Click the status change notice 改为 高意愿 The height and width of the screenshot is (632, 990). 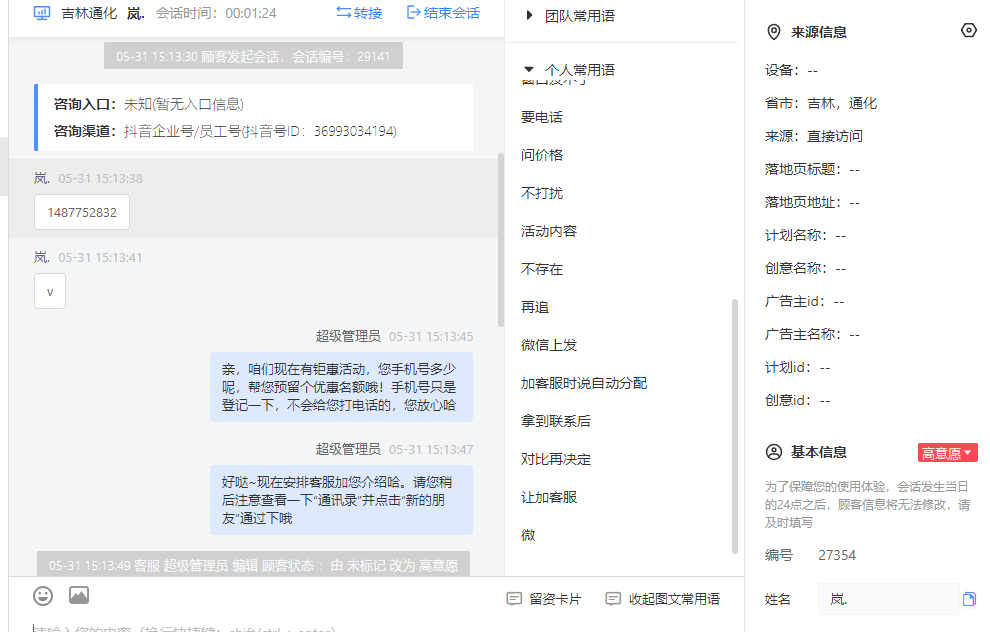[253, 565]
